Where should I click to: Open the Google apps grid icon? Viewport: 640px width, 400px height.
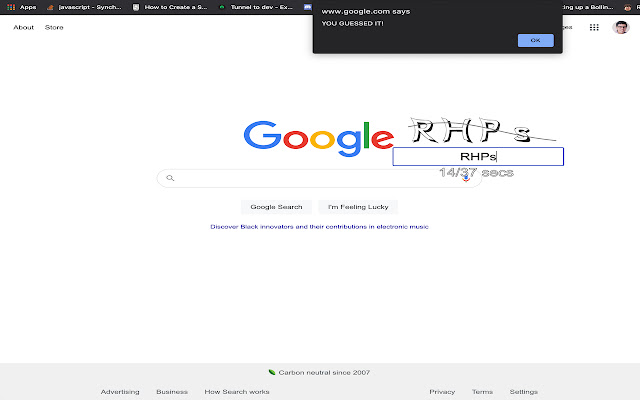(x=594, y=27)
